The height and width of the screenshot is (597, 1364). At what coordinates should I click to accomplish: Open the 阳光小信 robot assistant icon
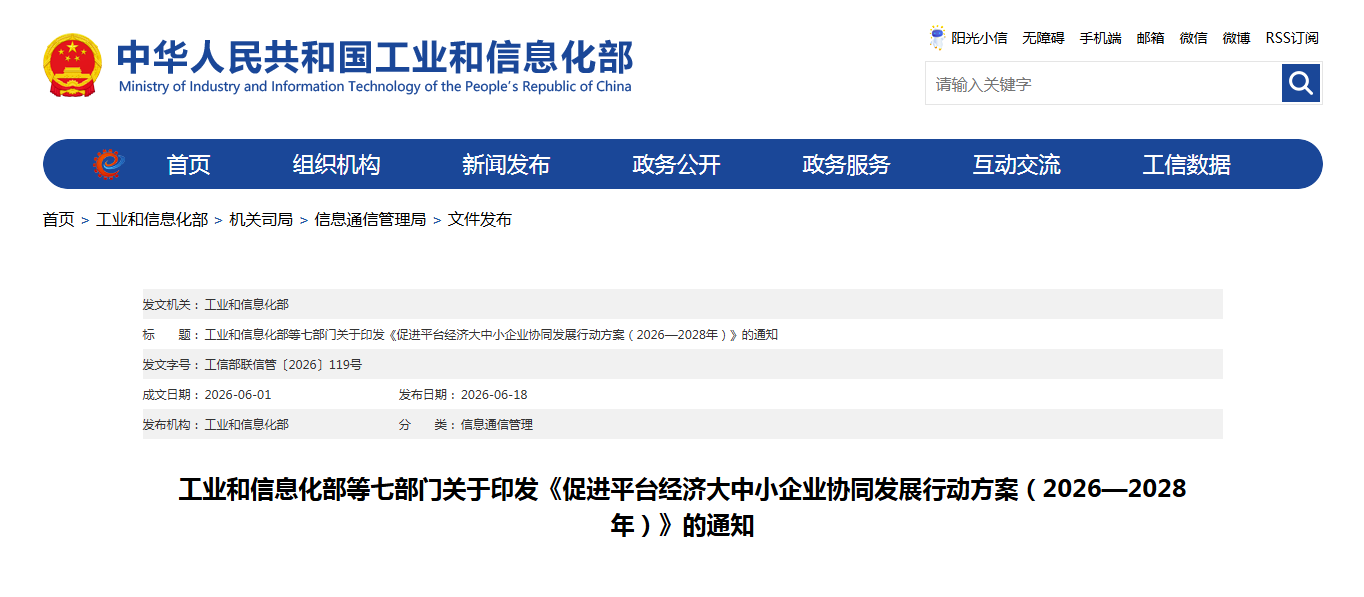click(937, 38)
